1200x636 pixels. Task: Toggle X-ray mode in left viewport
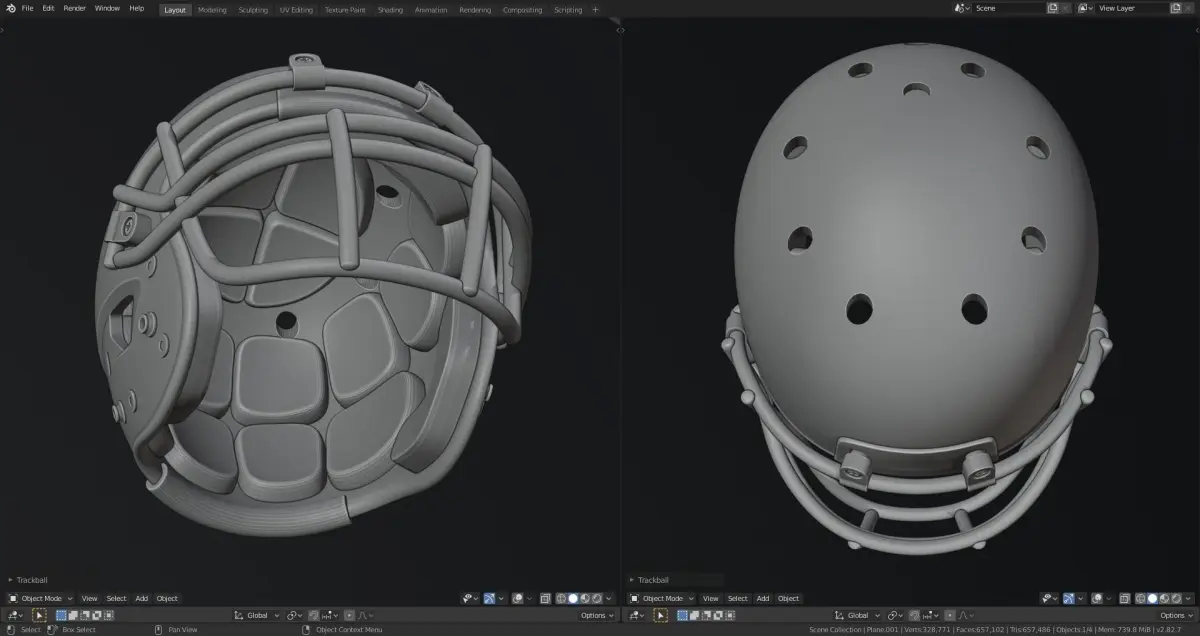click(545, 598)
